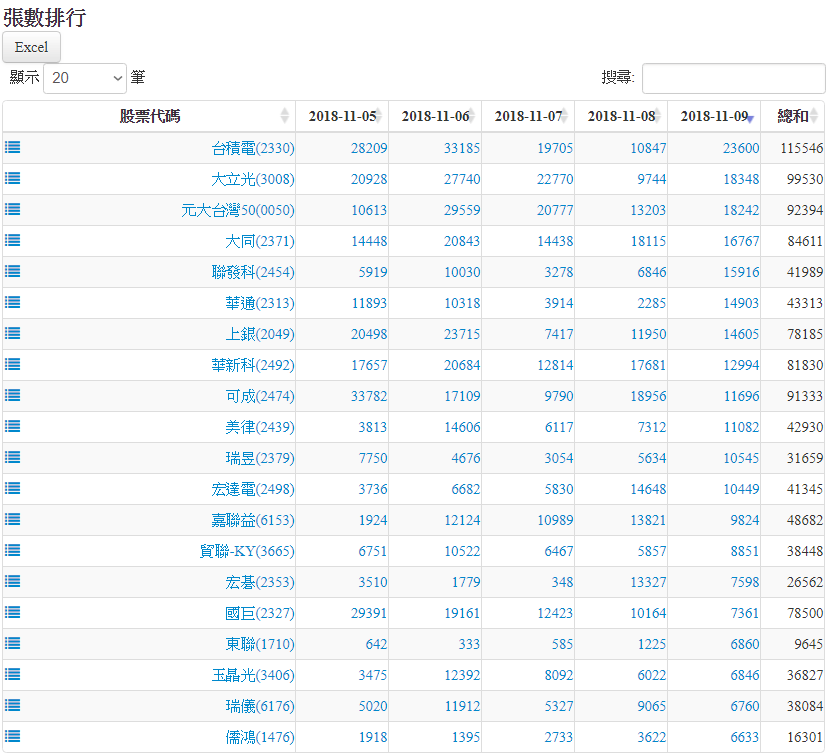Image resolution: width=829 pixels, height=756 pixels.
Task: Click the list icon in the 可成(2474) row
Action: [12, 395]
